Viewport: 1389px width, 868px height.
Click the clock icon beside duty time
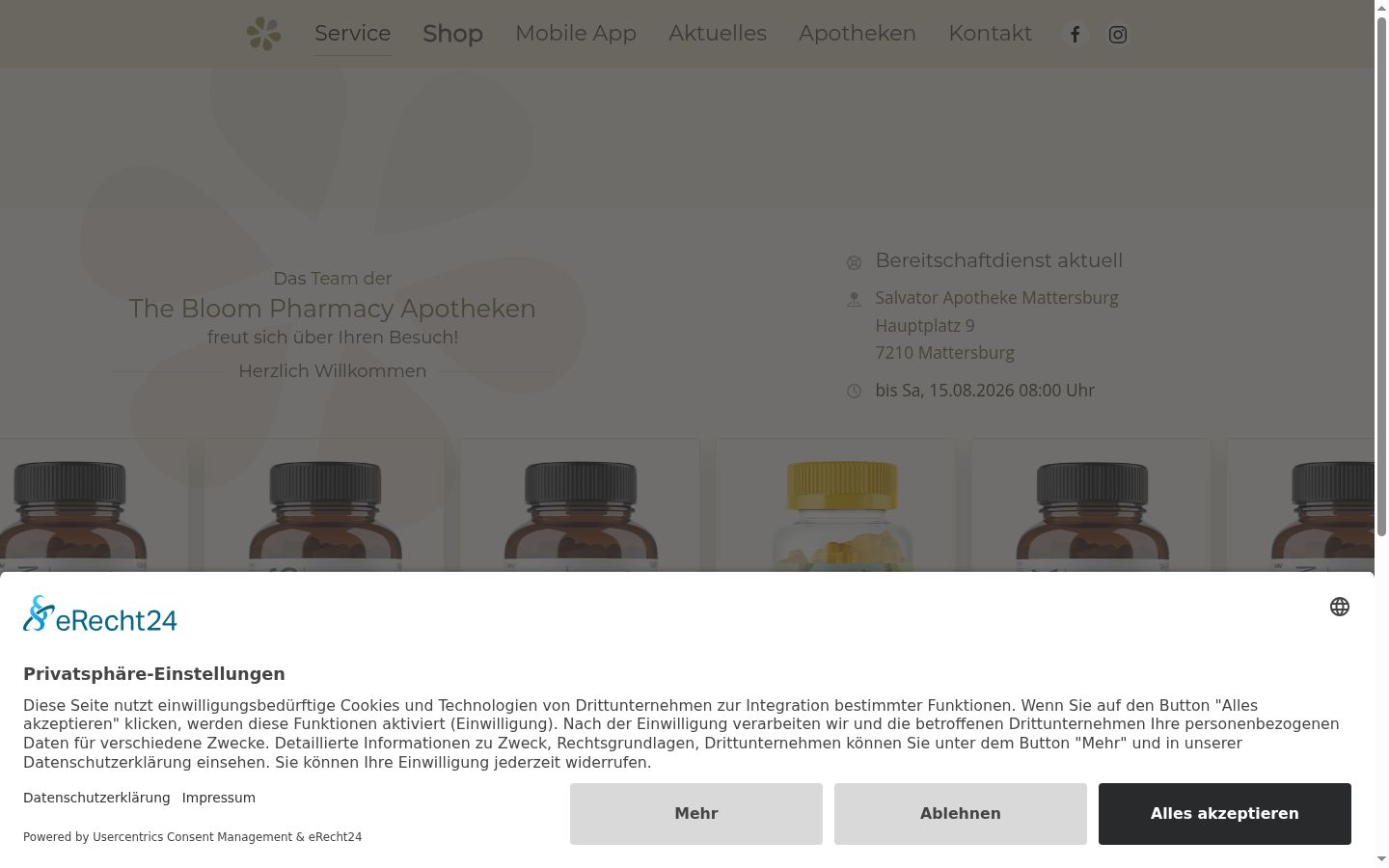click(x=854, y=391)
